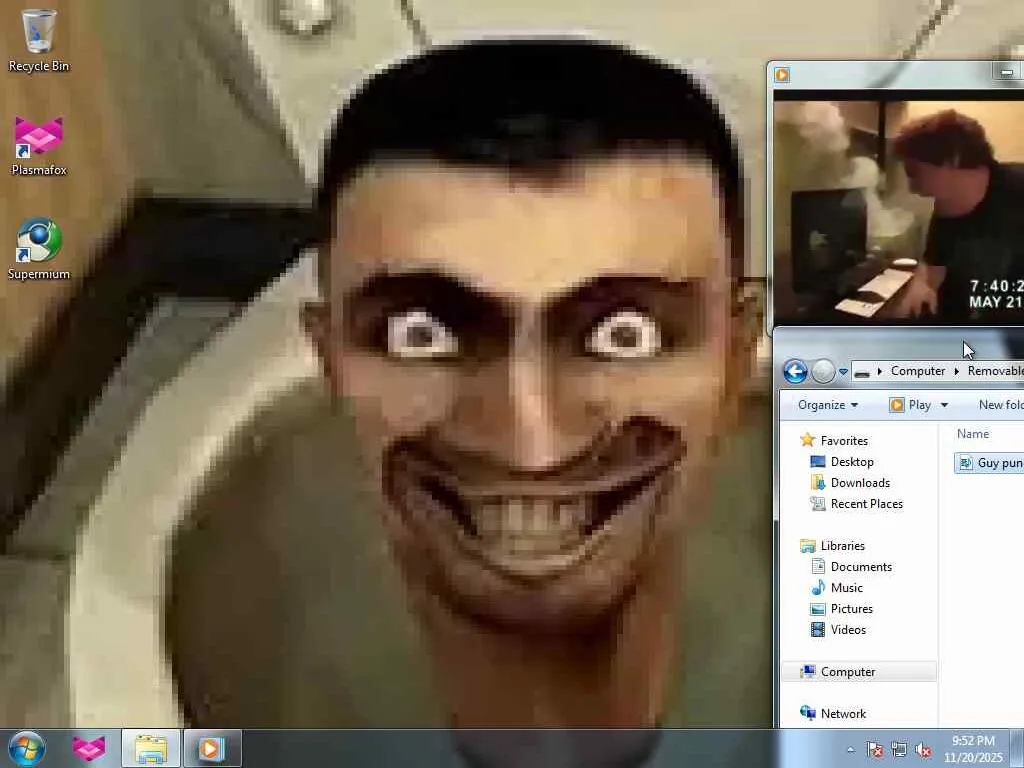Open the network status tray icon
The height and width of the screenshot is (768, 1024).
pos(899,750)
